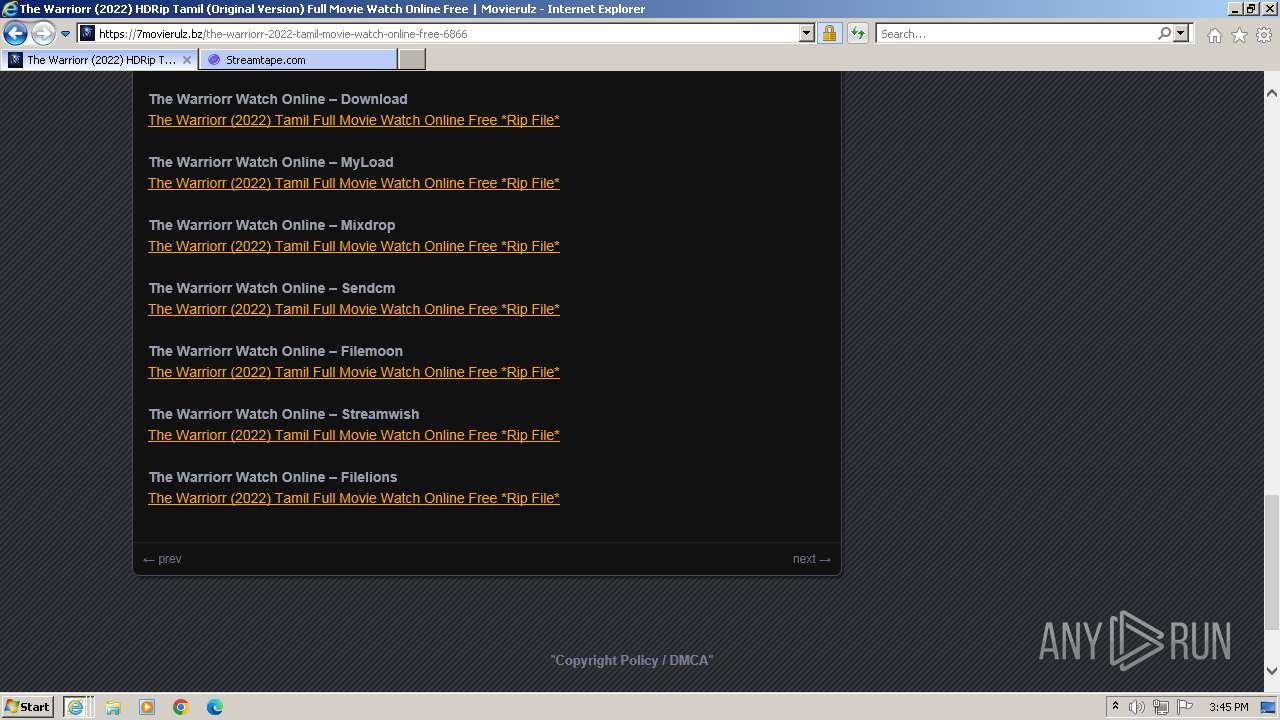The height and width of the screenshot is (720, 1280).
Task: Click the page refresh icon
Action: [x=857, y=34]
